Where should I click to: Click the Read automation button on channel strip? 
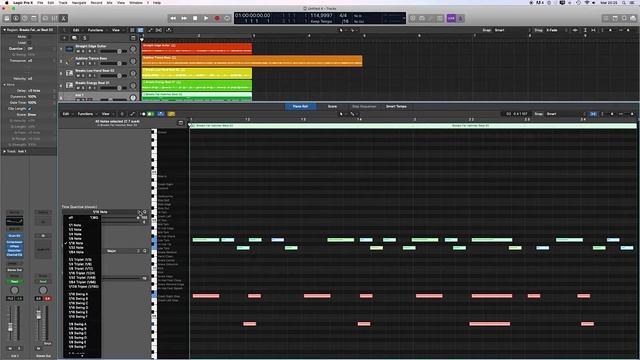coord(14,282)
